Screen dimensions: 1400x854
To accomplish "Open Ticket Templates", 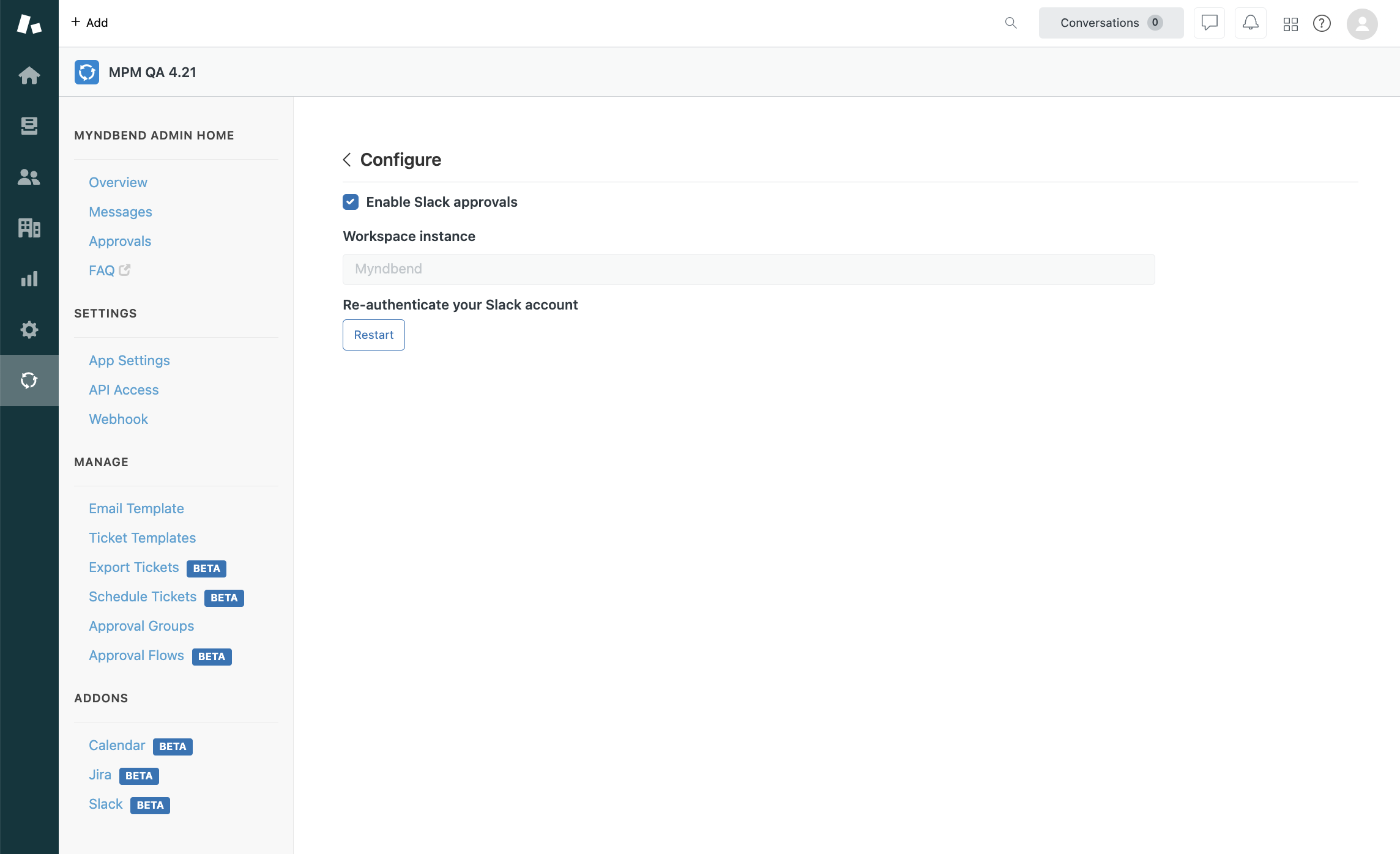I will (143, 538).
